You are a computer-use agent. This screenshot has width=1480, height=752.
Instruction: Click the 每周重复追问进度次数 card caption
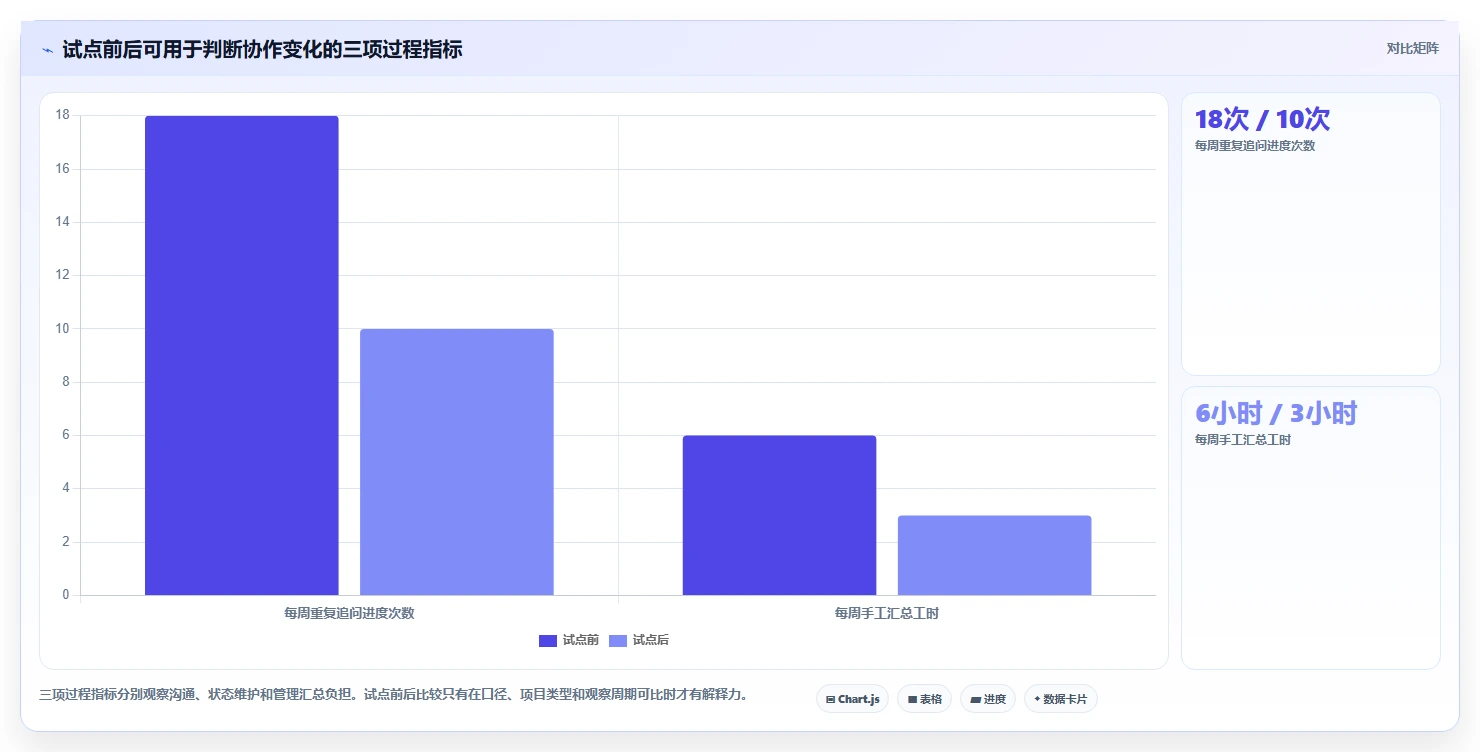point(1255,146)
